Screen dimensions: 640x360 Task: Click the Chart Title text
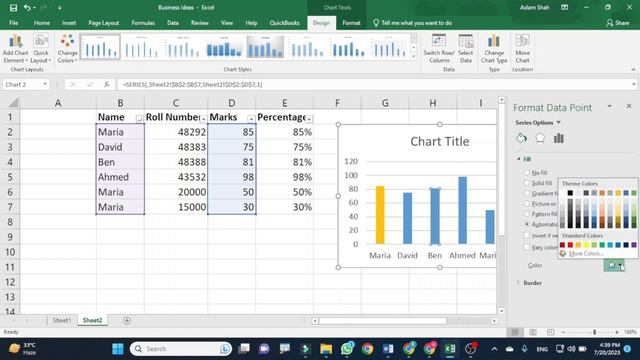(x=440, y=142)
